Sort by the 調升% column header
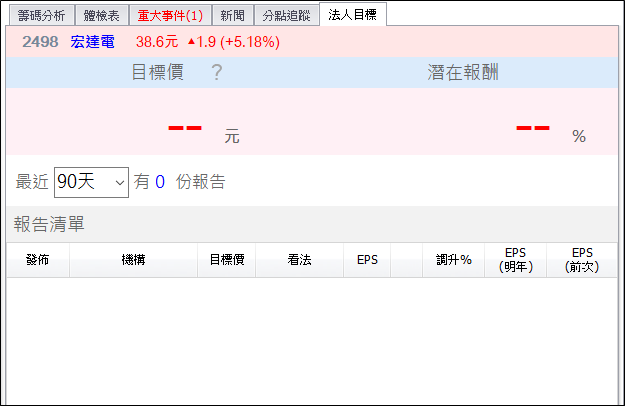 (454, 260)
